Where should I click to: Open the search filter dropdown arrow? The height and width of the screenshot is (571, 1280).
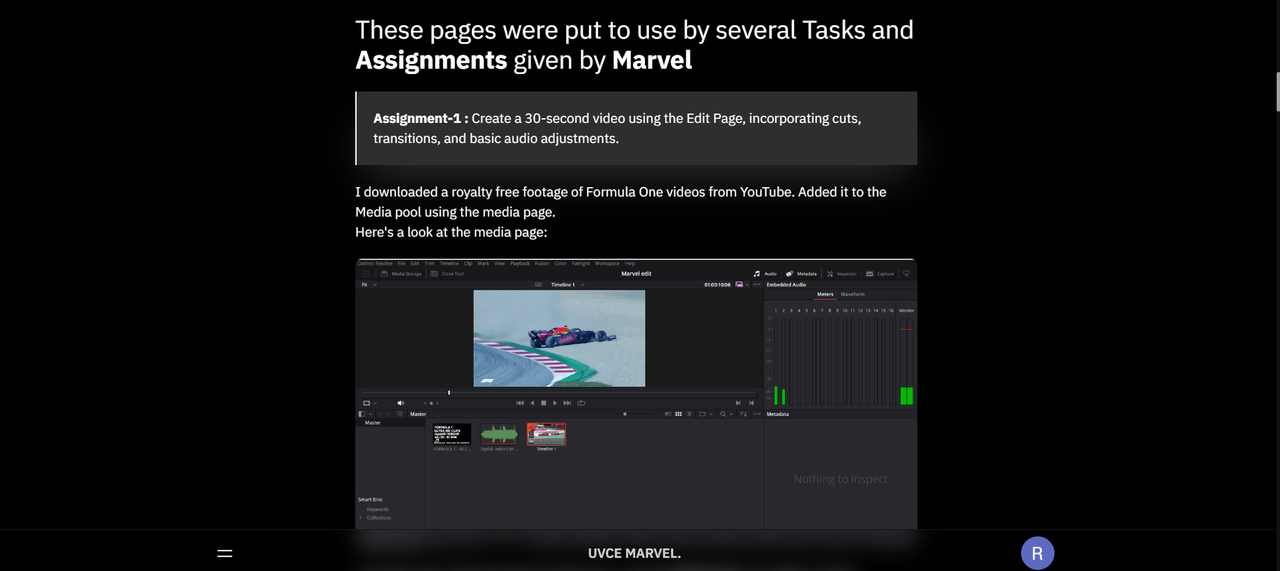732,414
